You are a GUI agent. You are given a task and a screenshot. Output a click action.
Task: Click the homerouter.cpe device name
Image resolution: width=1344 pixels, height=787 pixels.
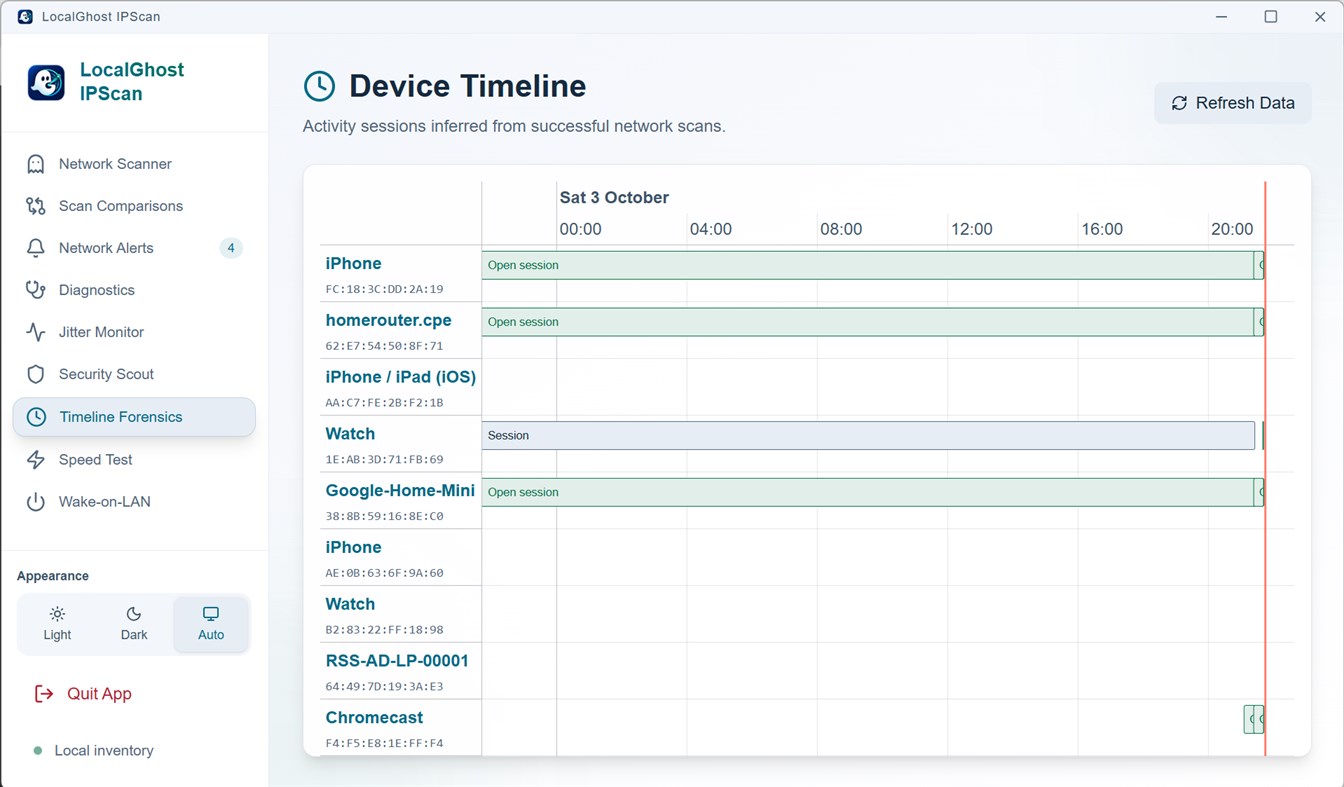tap(388, 320)
